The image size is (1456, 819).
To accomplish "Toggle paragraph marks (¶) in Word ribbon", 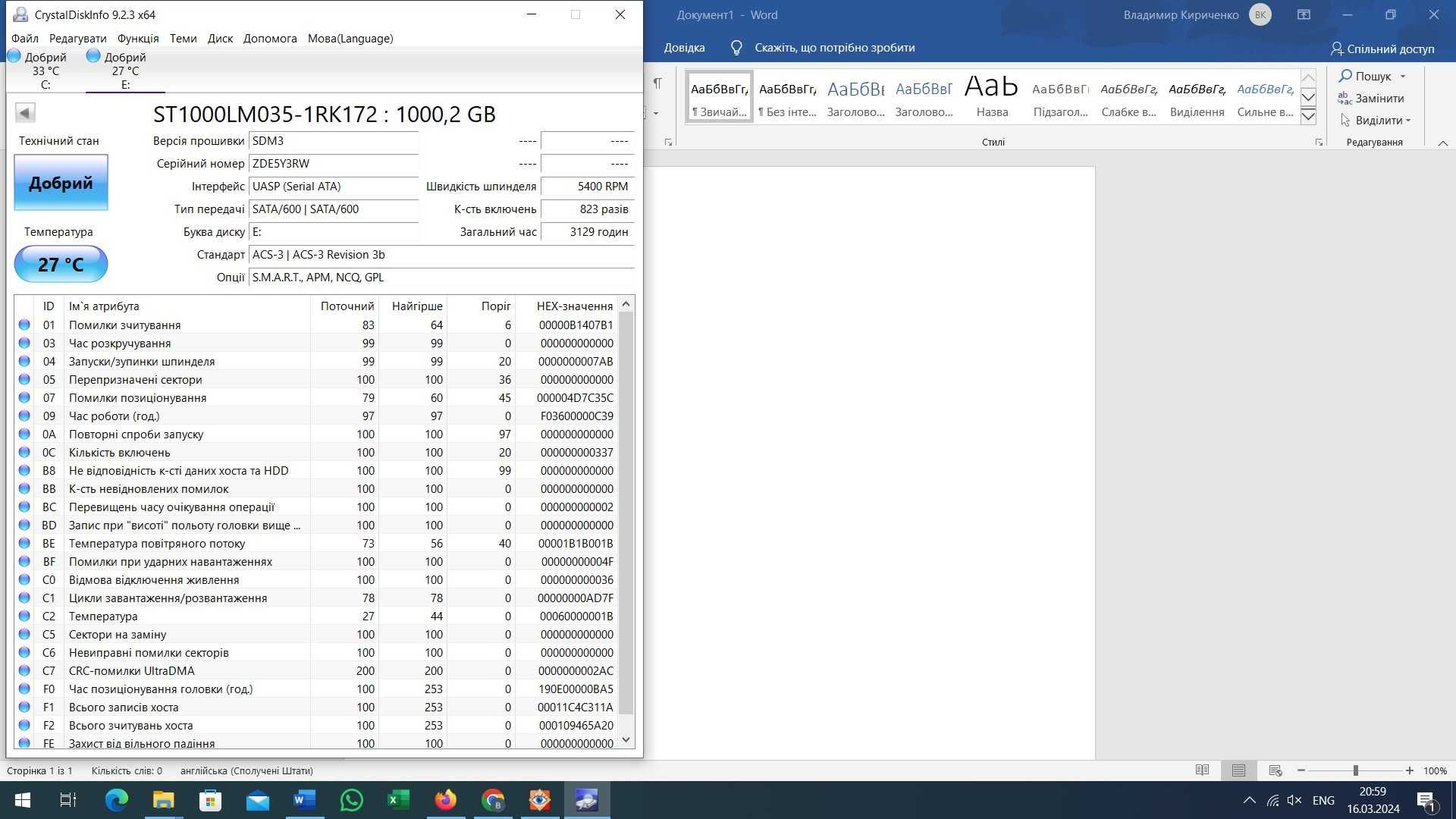I will pyautogui.click(x=657, y=83).
